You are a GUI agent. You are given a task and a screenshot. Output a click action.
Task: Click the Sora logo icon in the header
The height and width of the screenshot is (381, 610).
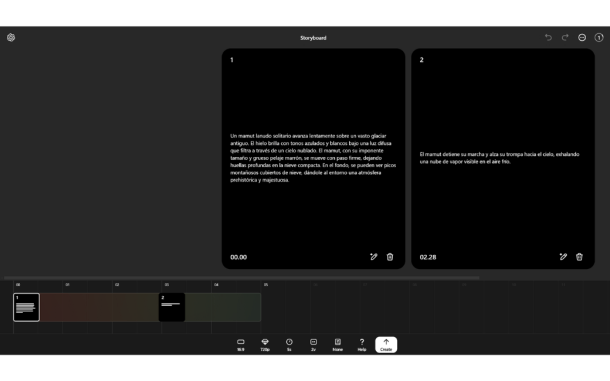pos(11,37)
